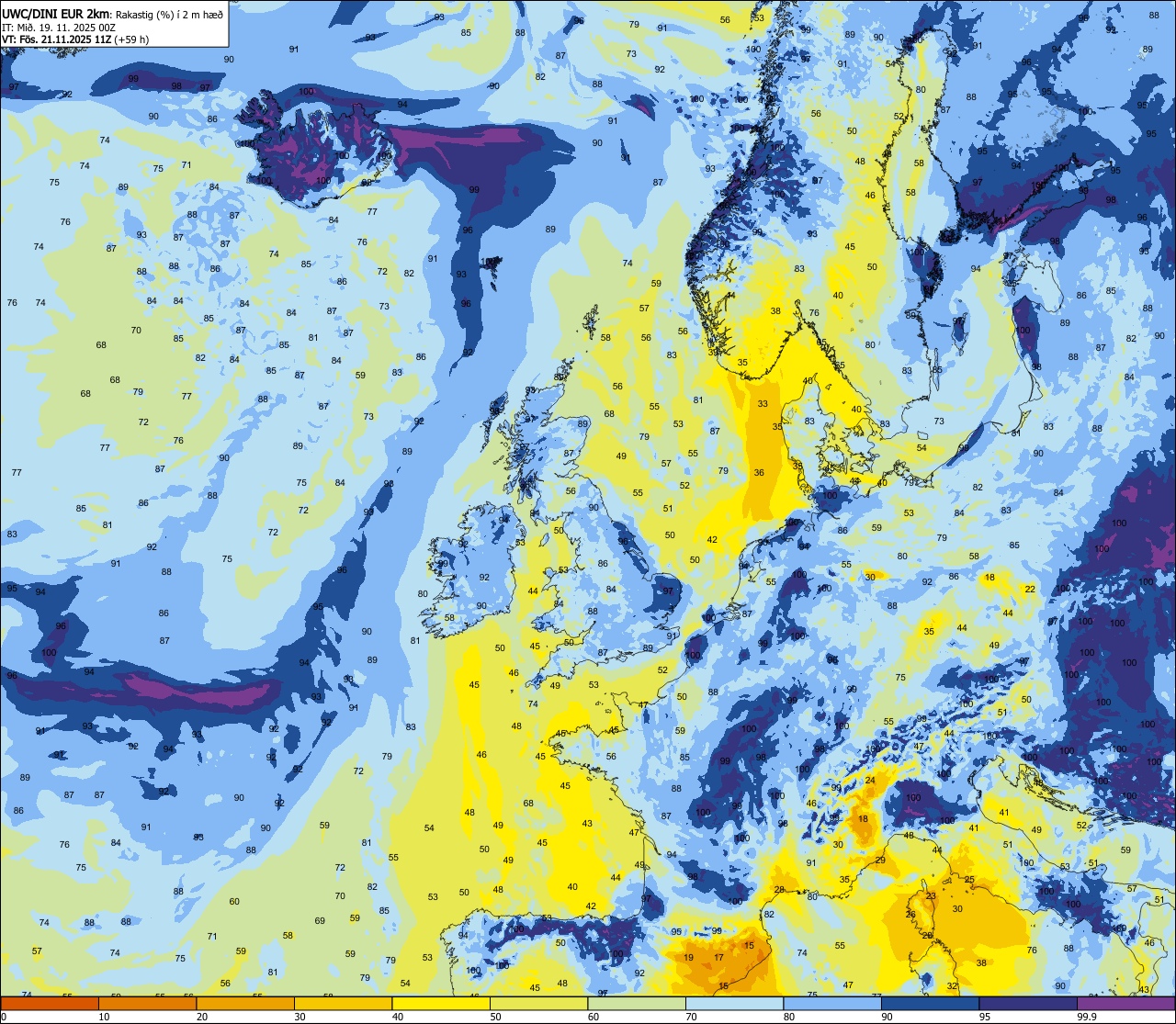Click the 70–80 % light blue legend segment
This screenshot has width=1176, height=1024.
735,1004
